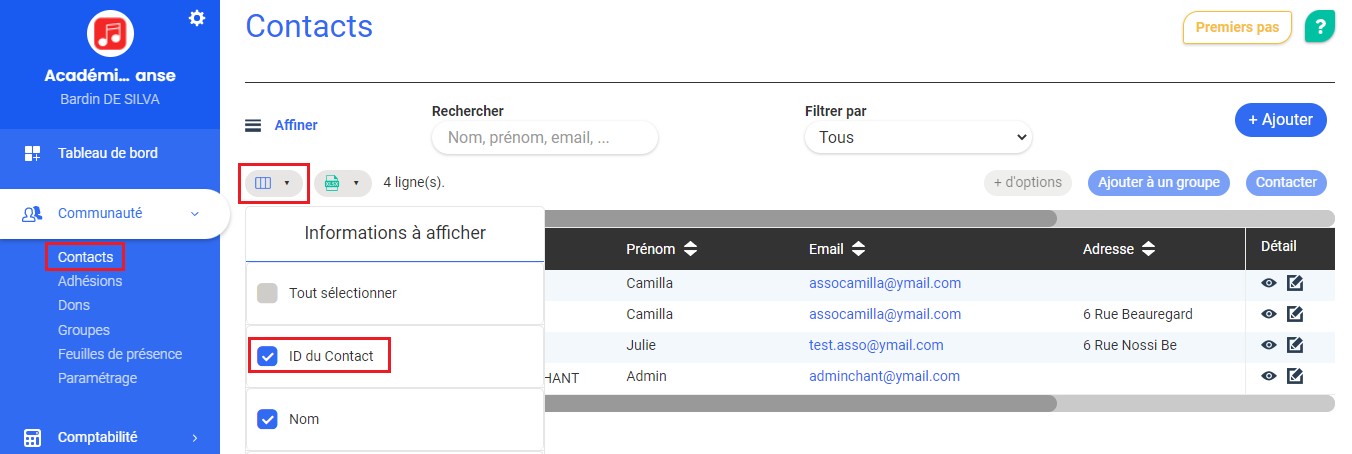1352x454 pixels.
Task: Click the Rechercher search input field
Action: pyautogui.click(x=545, y=138)
